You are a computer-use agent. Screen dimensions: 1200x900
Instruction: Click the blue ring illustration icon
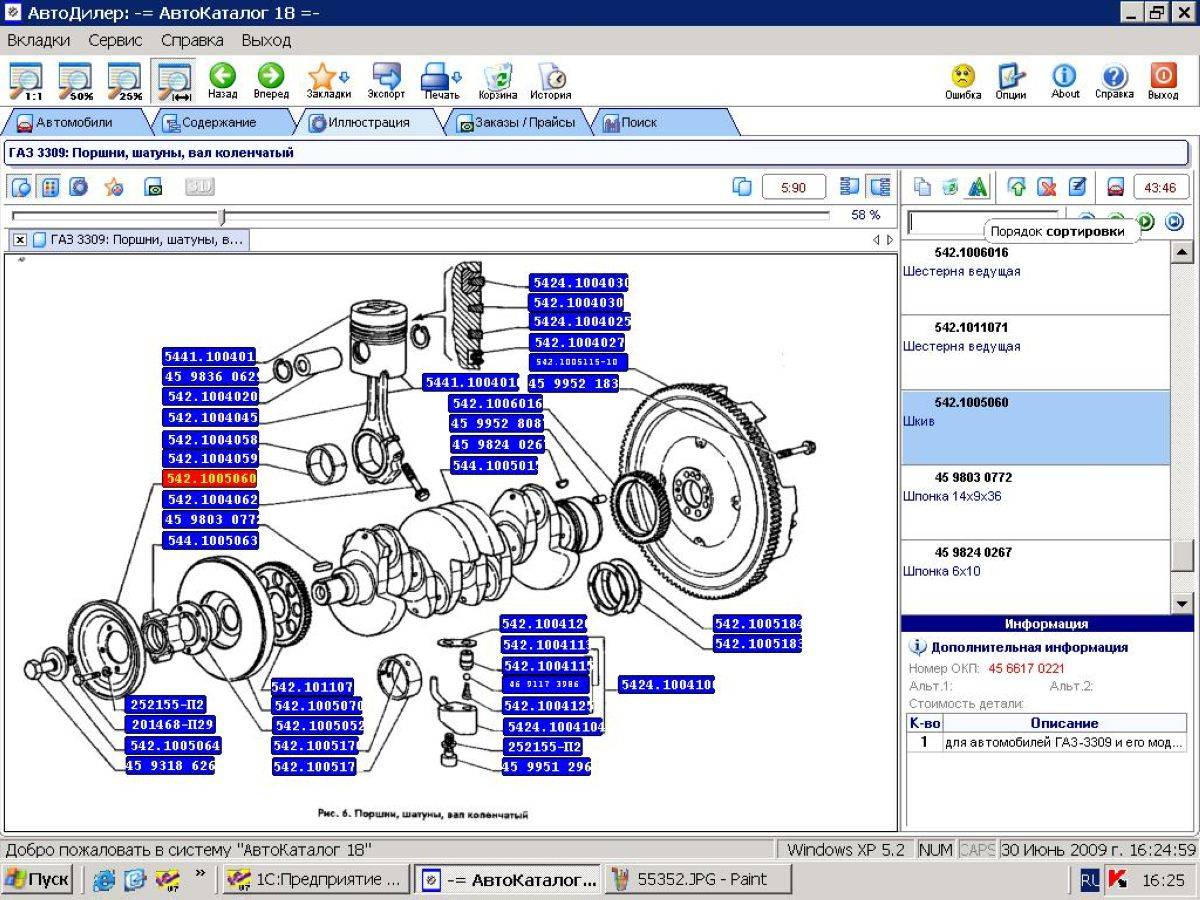point(78,187)
